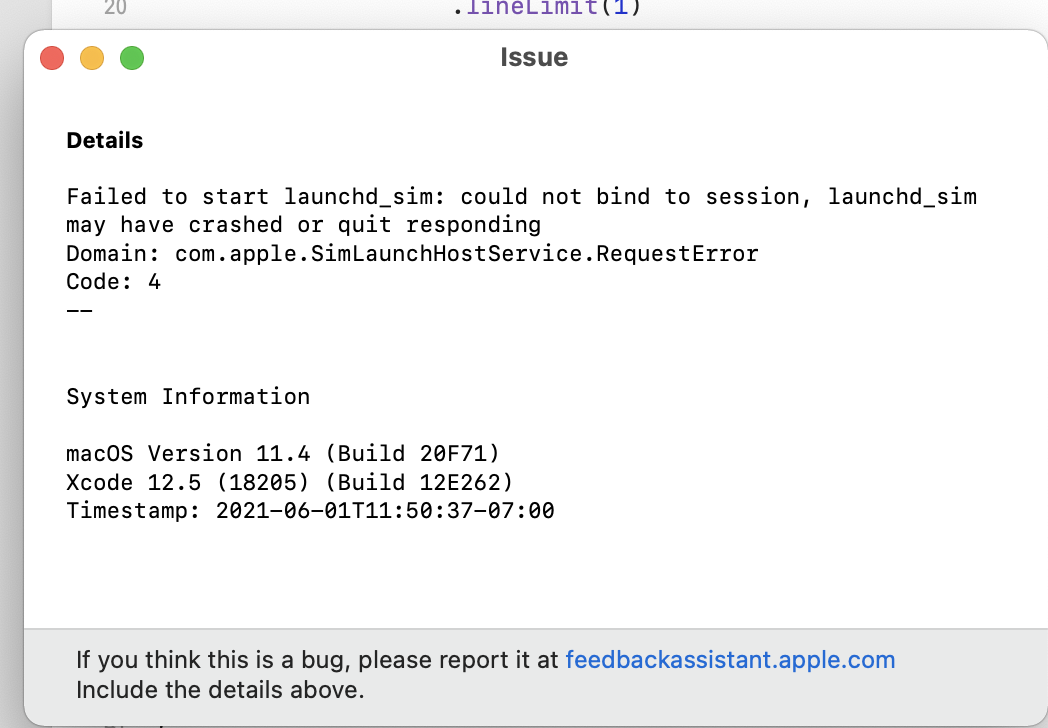Click the macOS Version 11.4 line

click(283, 454)
